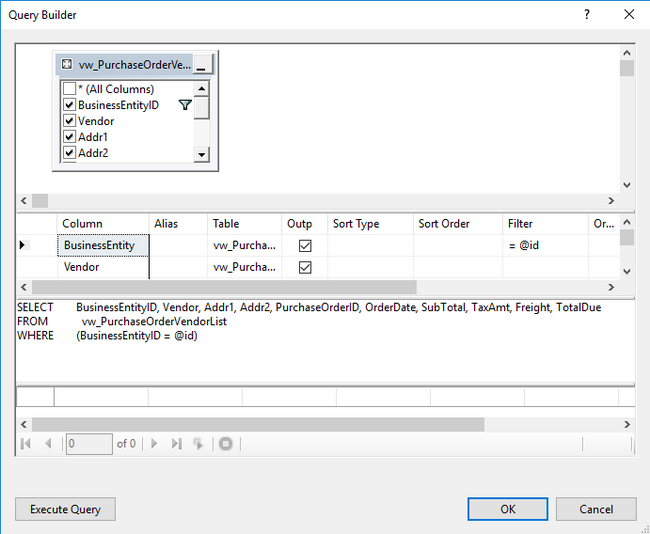Click diagram pane horizontal scroll right arrow

[611, 201]
